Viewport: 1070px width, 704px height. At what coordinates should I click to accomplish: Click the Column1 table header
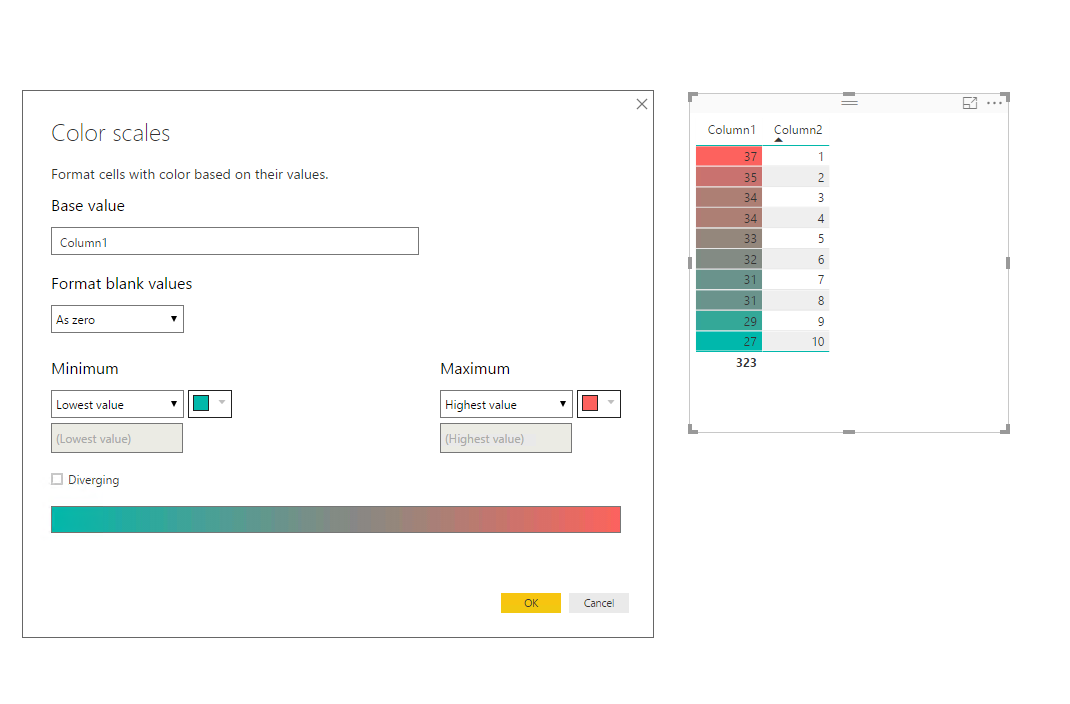(x=731, y=130)
